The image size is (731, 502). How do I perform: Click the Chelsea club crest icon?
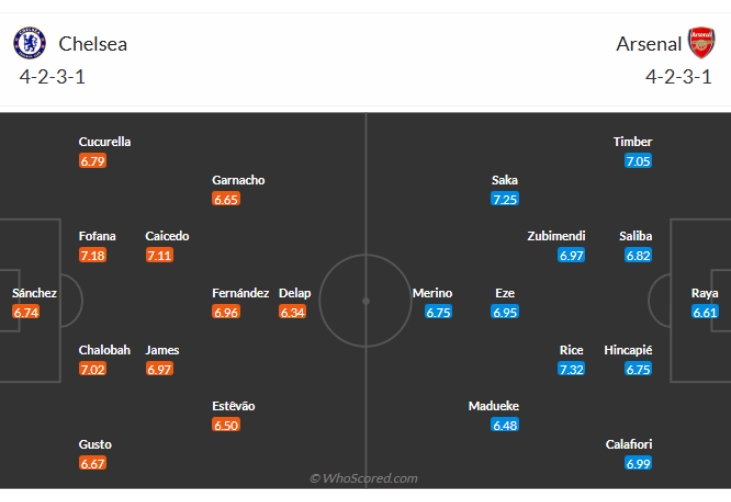[x=30, y=42]
